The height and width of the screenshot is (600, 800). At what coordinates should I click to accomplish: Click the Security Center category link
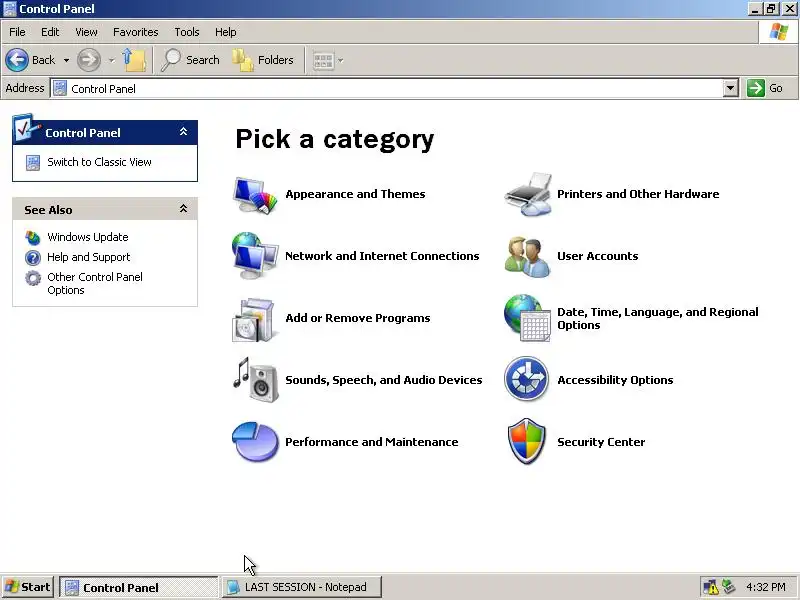601,442
